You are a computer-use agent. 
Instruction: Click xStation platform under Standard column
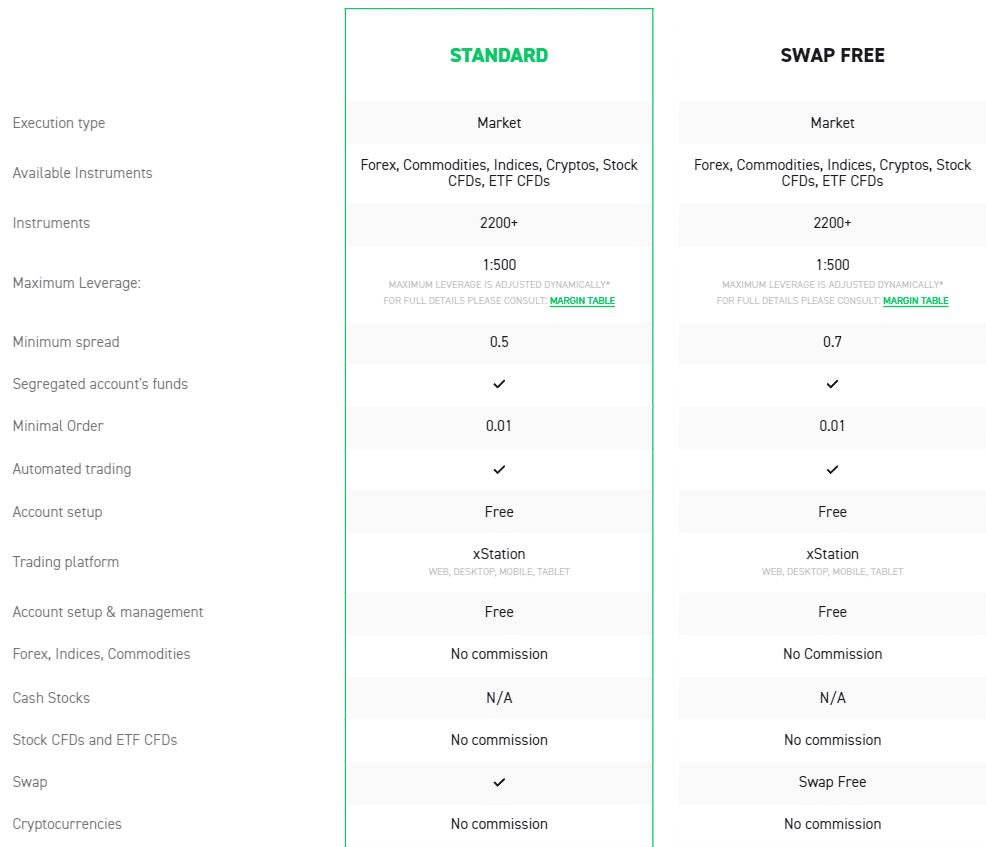499,554
